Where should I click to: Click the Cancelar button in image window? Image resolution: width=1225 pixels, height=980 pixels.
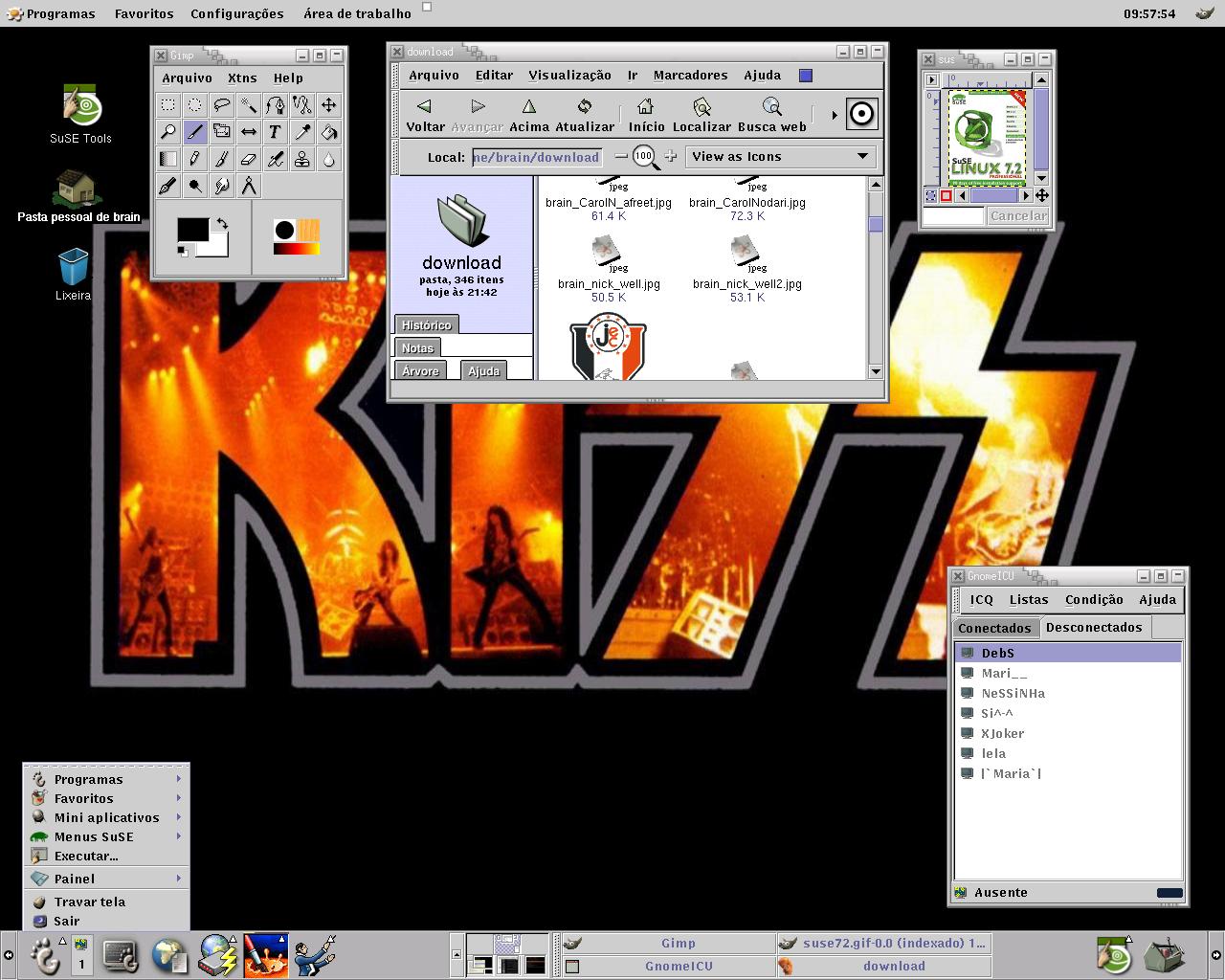click(1018, 216)
